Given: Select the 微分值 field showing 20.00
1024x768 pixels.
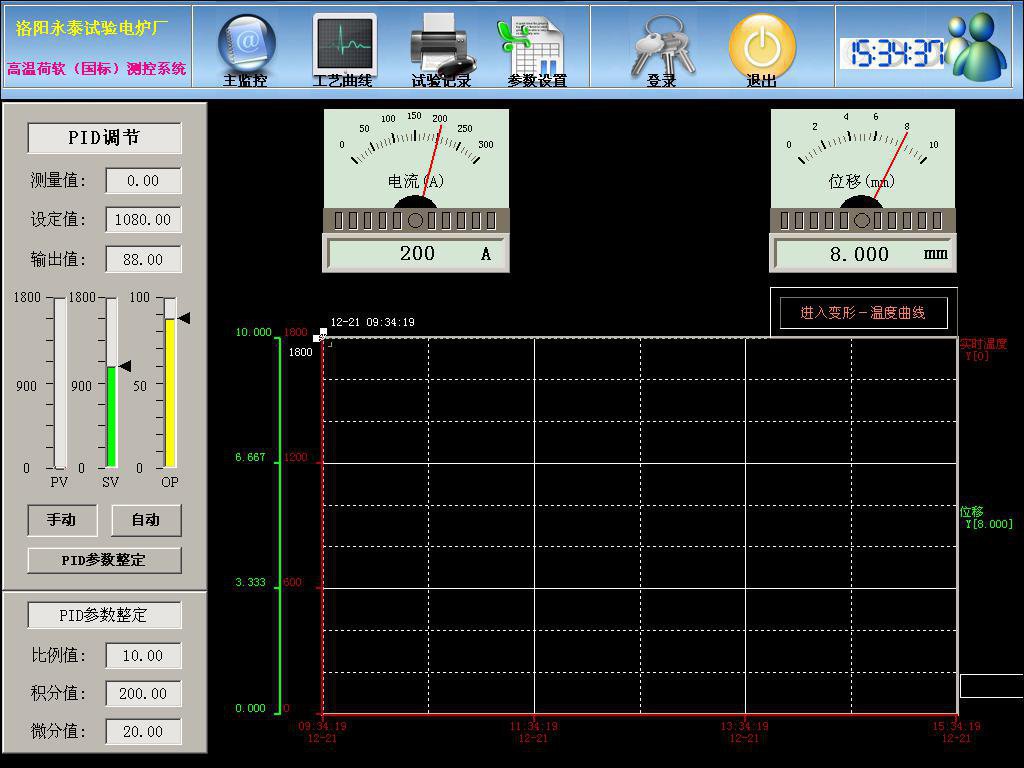Looking at the screenshot, I should (143, 732).
